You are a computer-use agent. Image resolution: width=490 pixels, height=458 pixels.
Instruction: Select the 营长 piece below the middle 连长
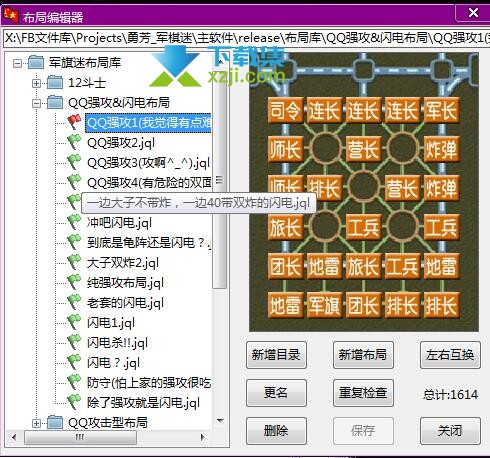(x=363, y=149)
